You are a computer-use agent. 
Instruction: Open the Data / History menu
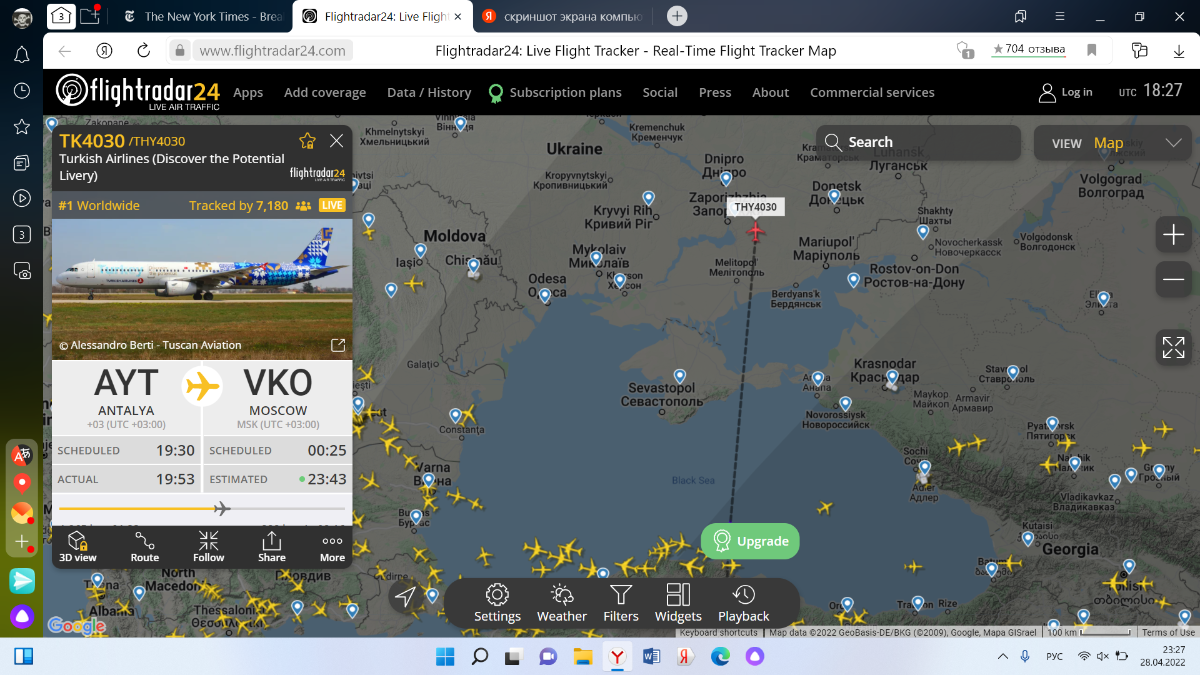(x=428, y=92)
